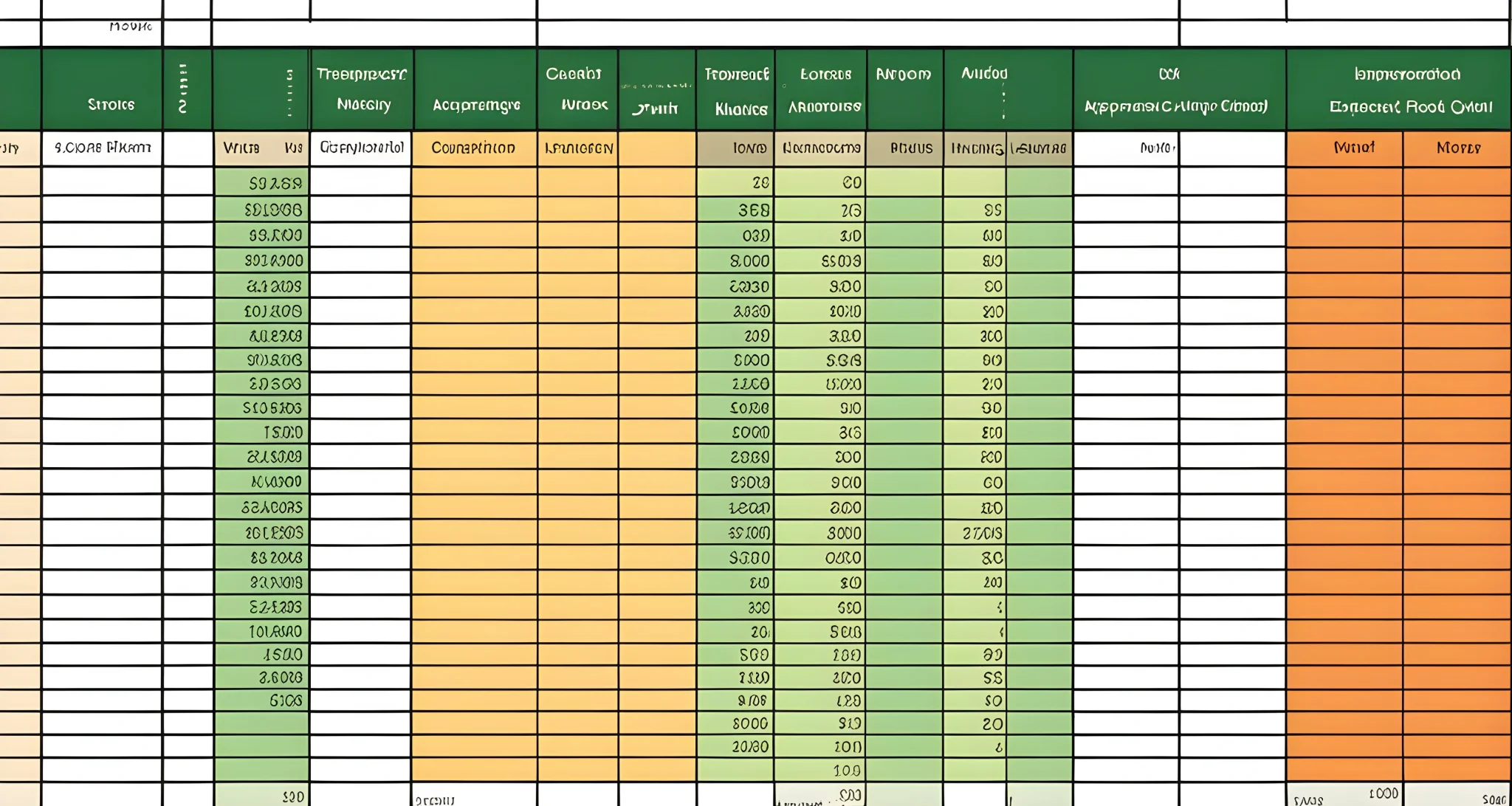The image size is (1512, 806).
Task: Select the tan subheader cell "BIDUS"
Action: coord(905,148)
